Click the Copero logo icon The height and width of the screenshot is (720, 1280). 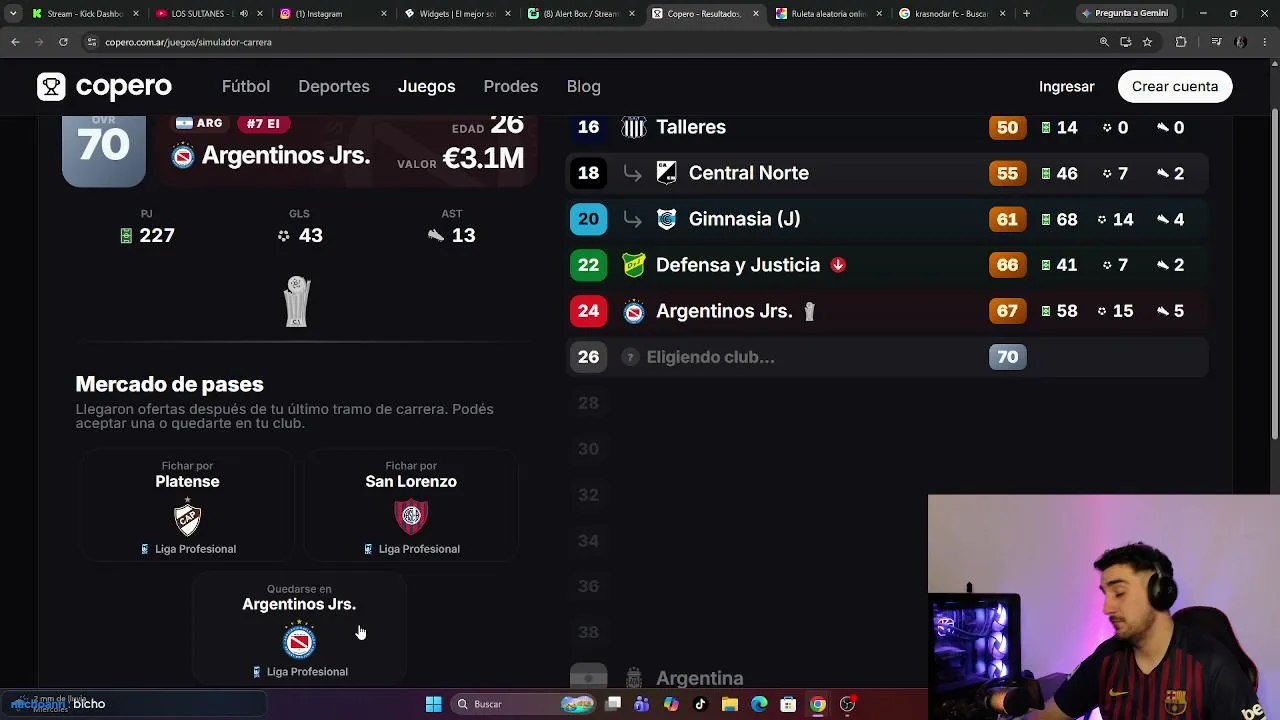pos(51,86)
